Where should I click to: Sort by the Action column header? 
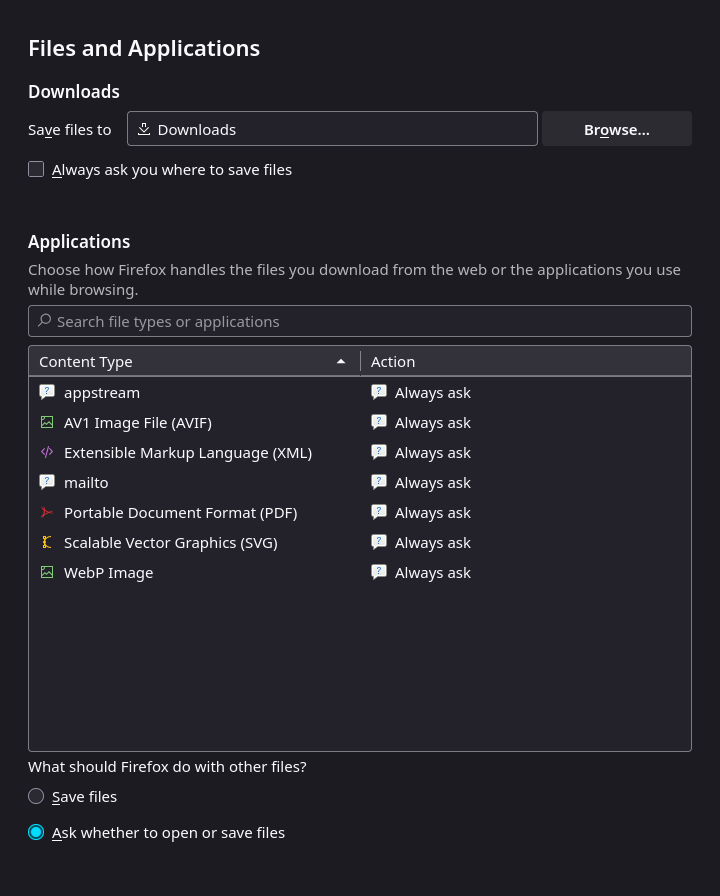coord(526,362)
